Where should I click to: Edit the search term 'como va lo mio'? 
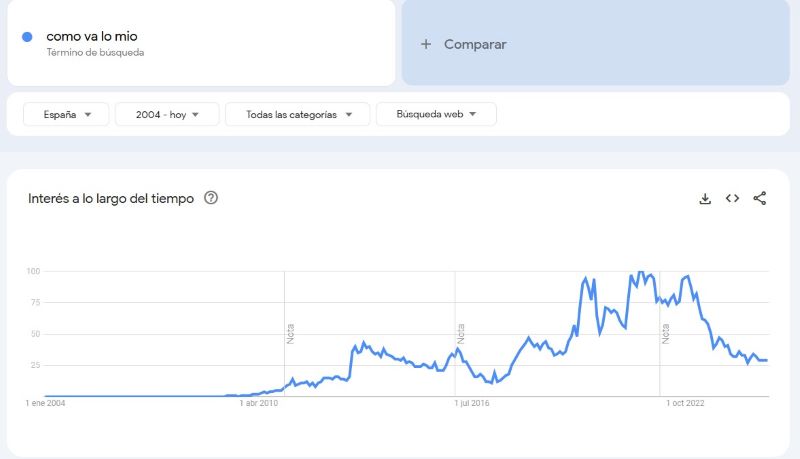click(x=92, y=36)
